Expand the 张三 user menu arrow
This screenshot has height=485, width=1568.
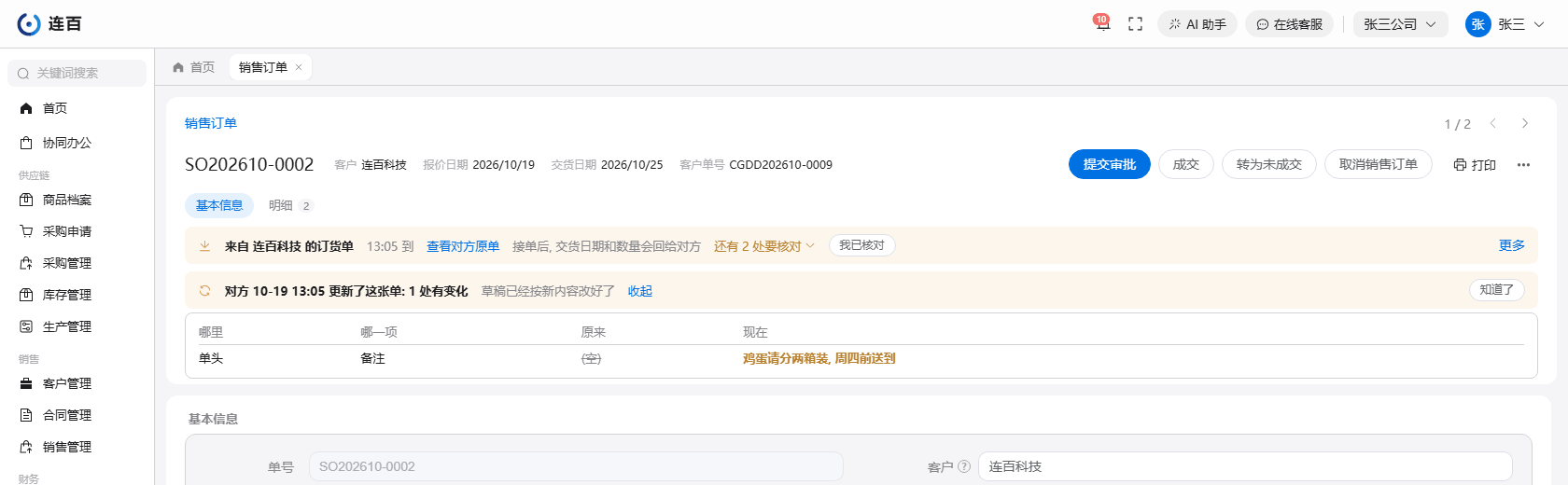click(1538, 24)
